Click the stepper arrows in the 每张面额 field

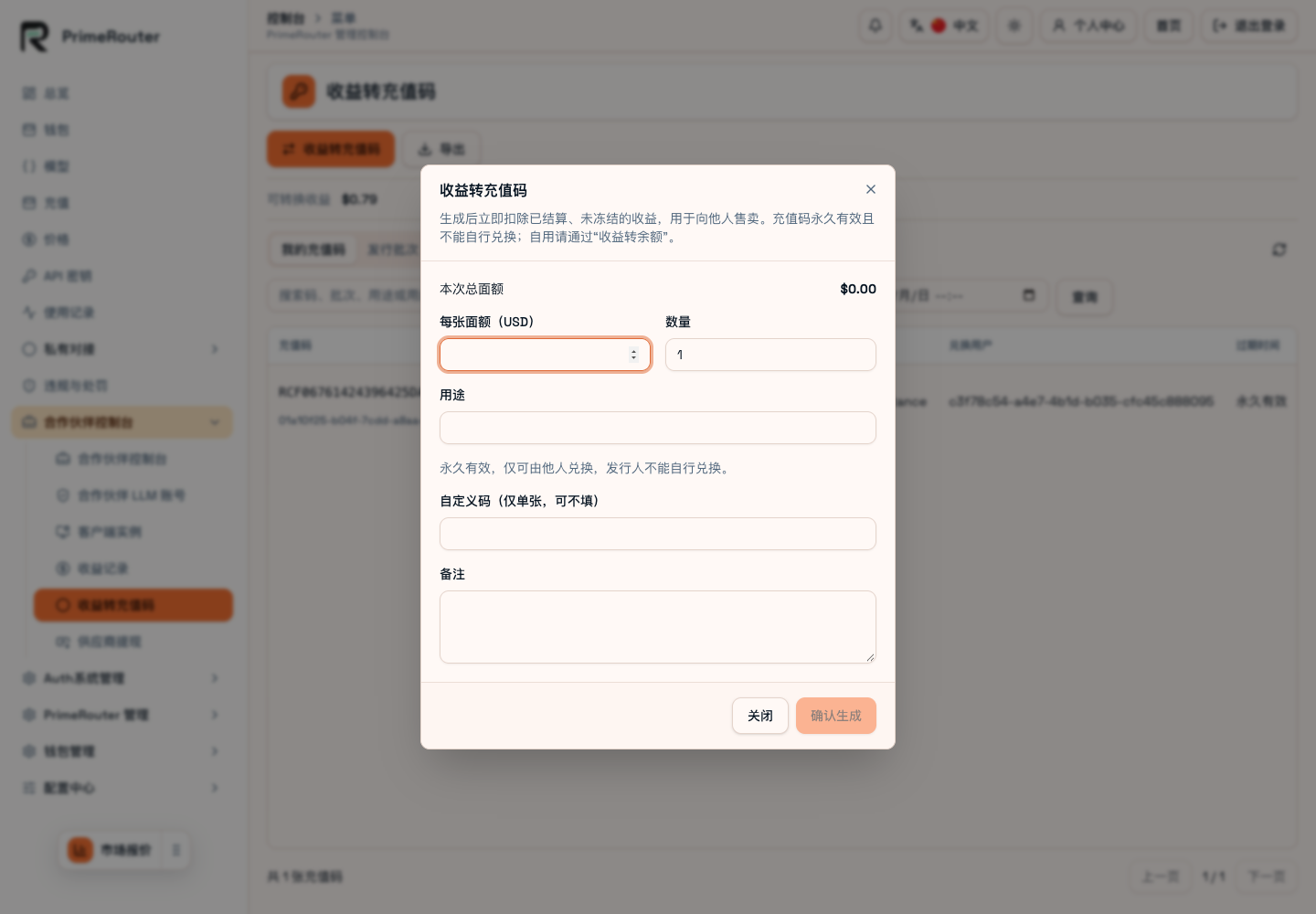[633, 355]
